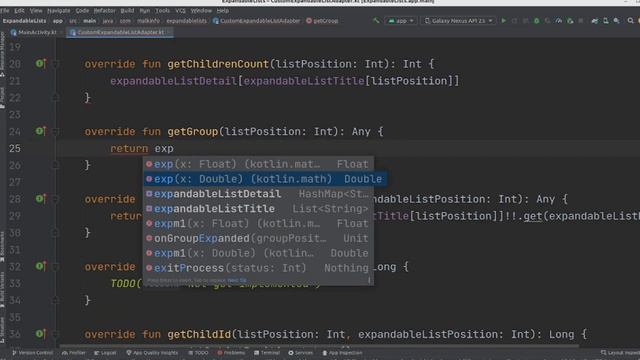Image resolution: width=640 pixels, height=360 pixels.
Task: Click override gutter icon on line 36
Action: pos(40,334)
